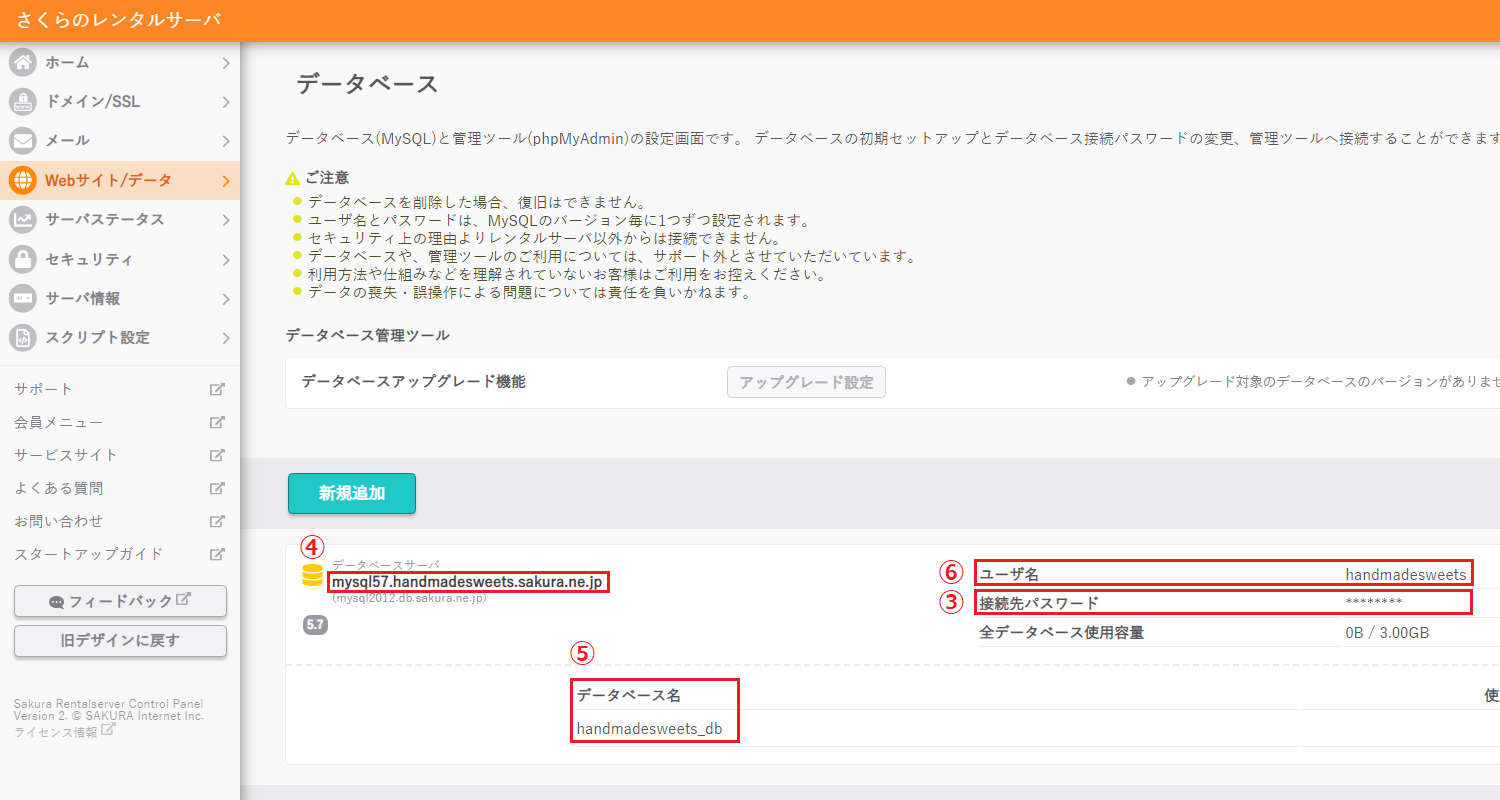
Task: Select the Webサイト/データ menu item
Action: (x=120, y=180)
